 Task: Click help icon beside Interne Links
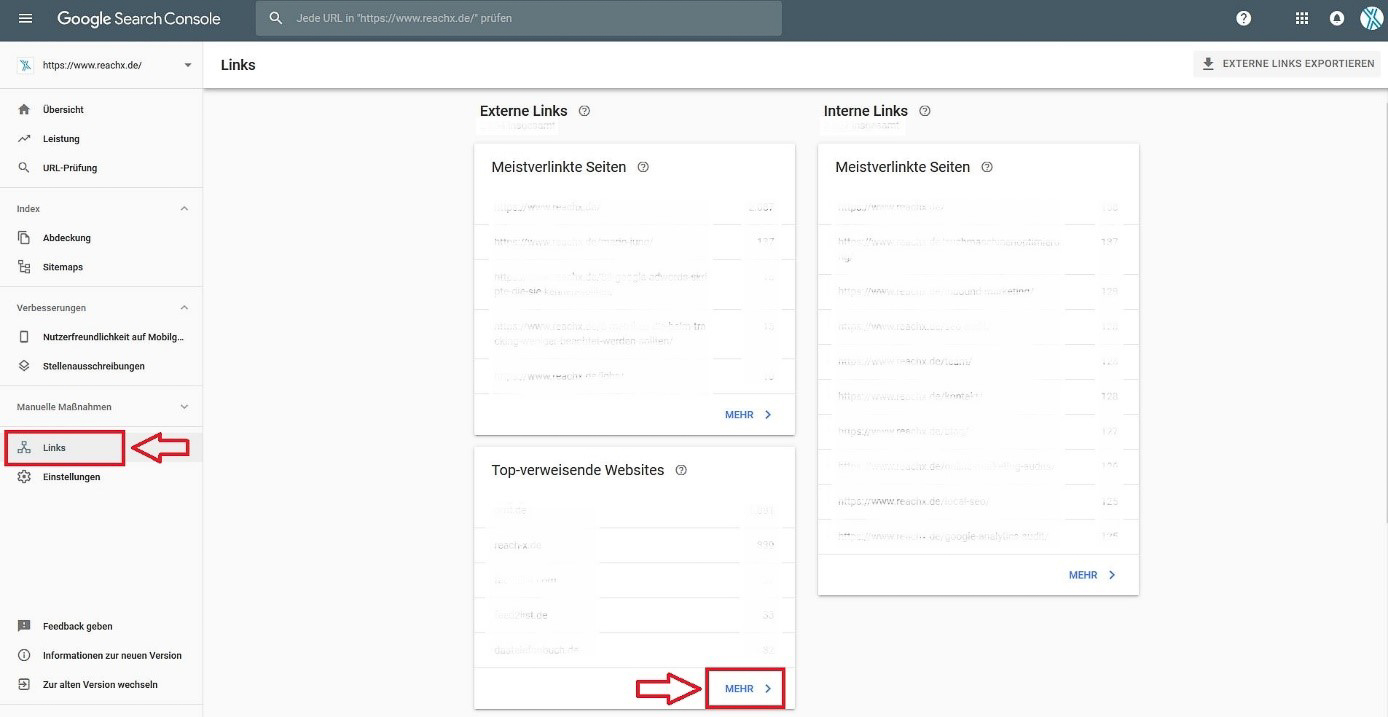click(x=924, y=111)
